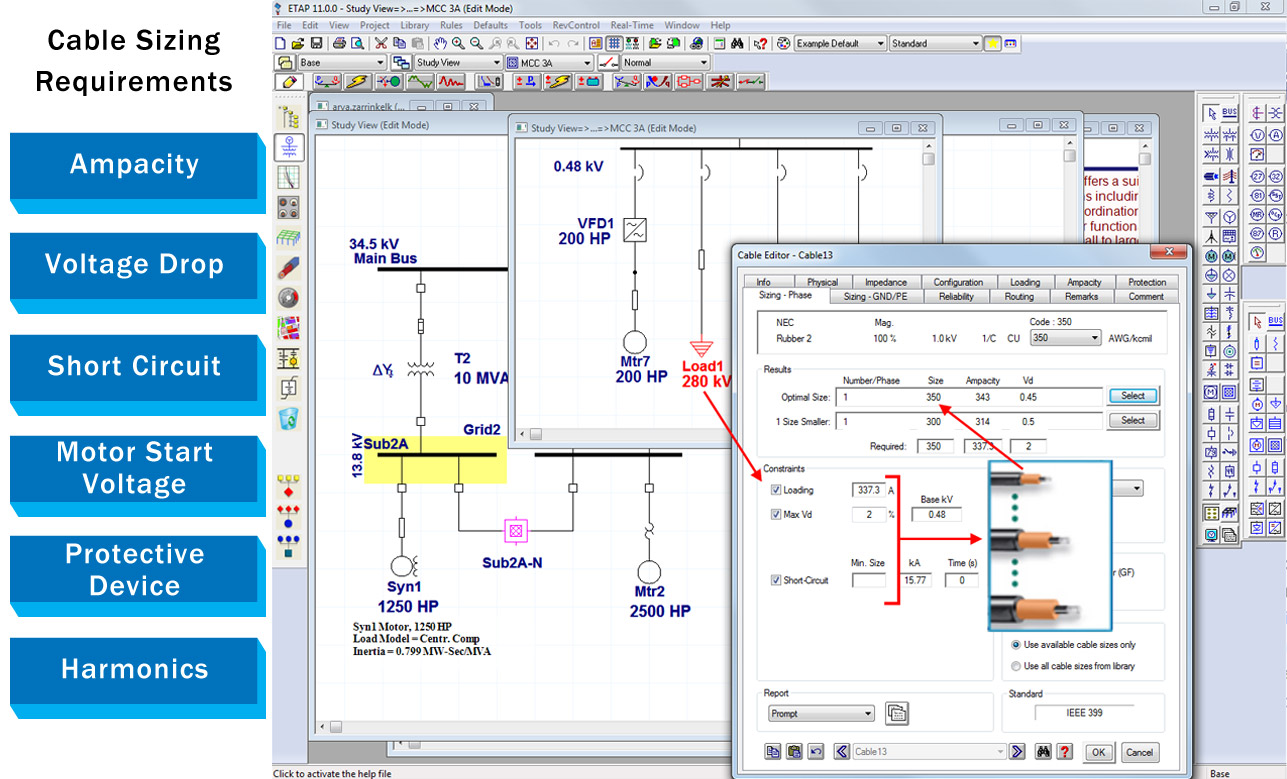Click the Find binoculars icon in Cable Editor
Image resolution: width=1287 pixels, height=779 pixels.
pyautogui.click(x=1042, y=752)
